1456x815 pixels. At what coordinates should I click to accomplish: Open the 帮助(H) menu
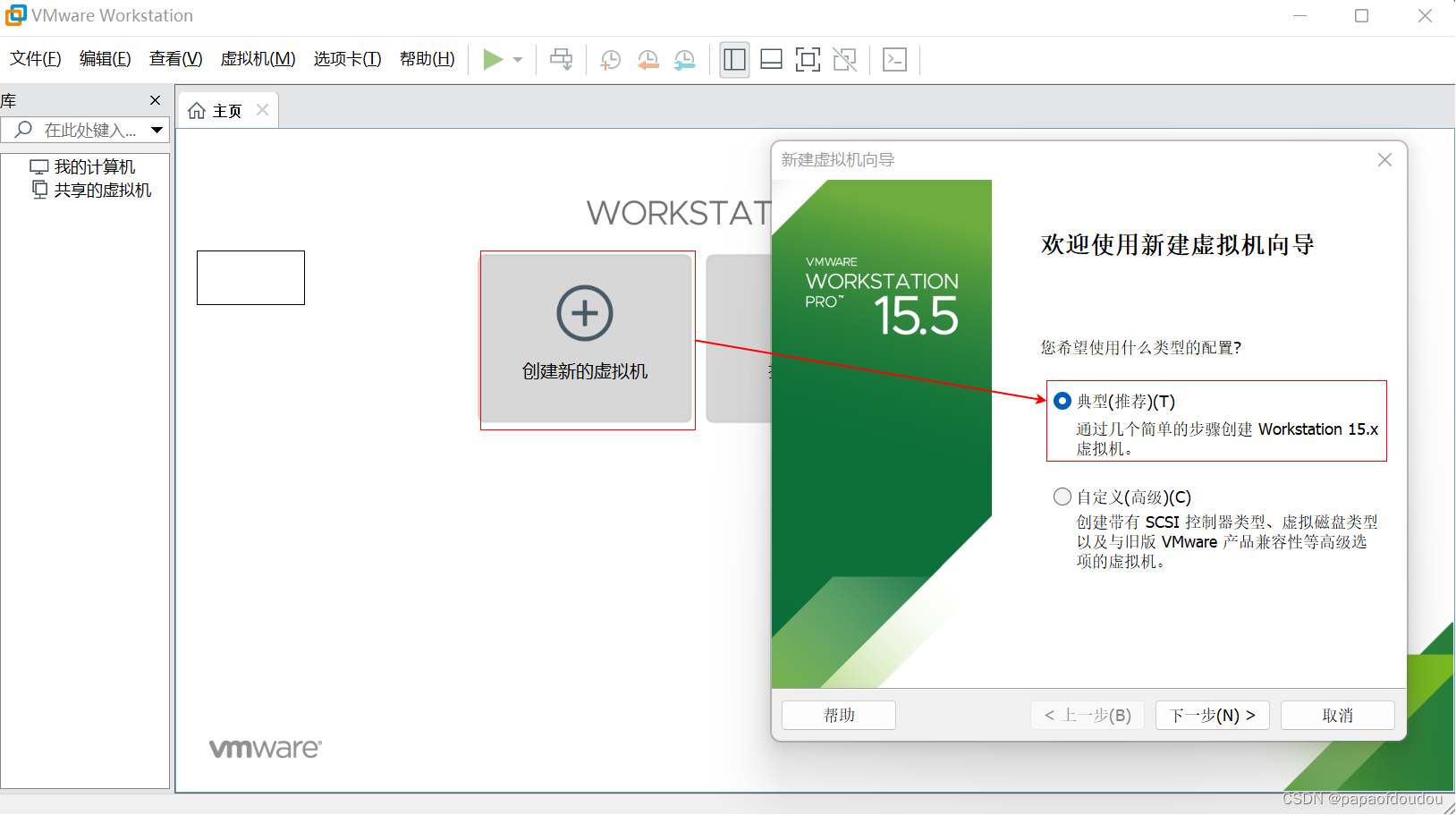(x=427, y=59)
